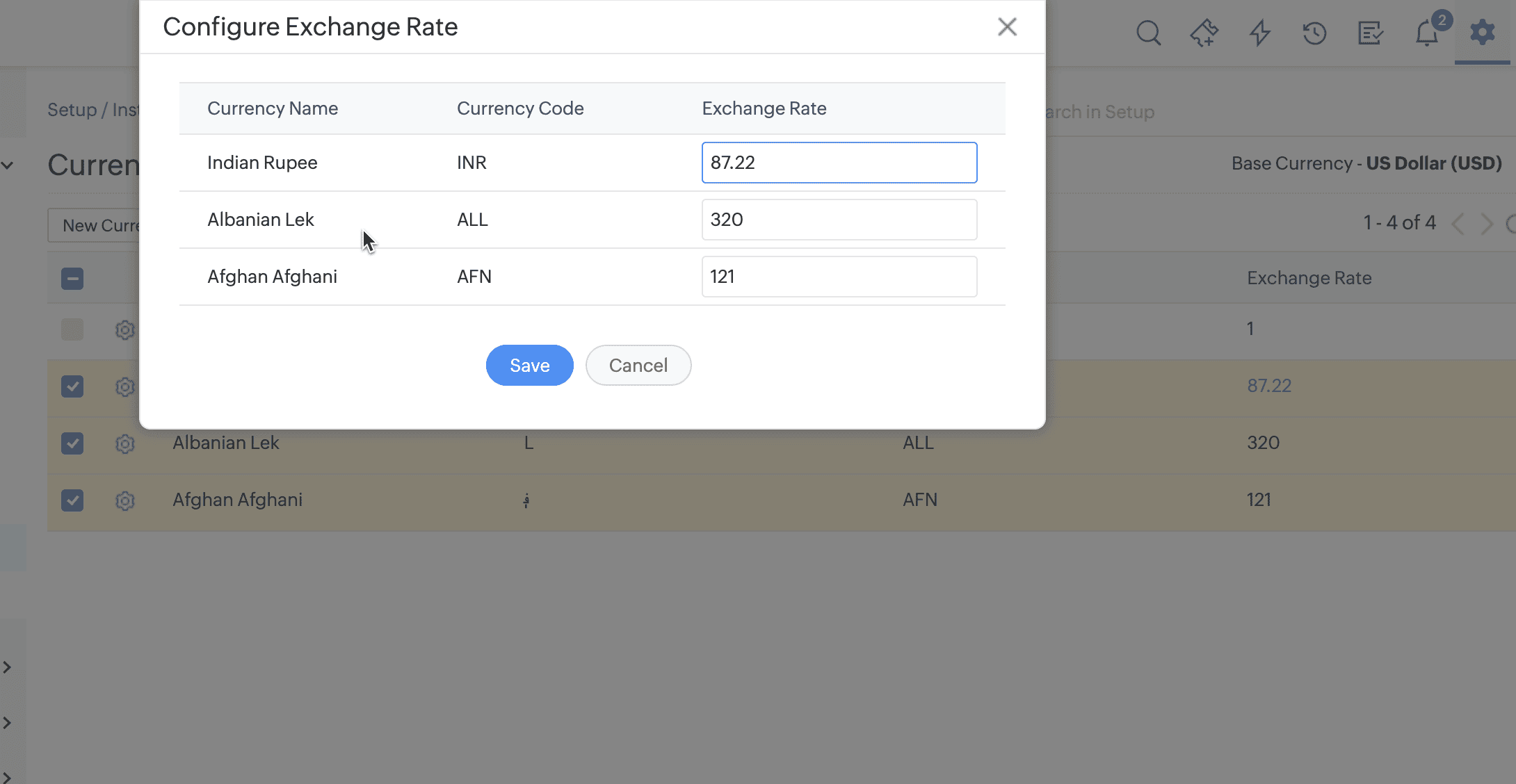
Task: Click the quick-create ticket icon
Action: pyautogui.click(x=1204, y=32)
